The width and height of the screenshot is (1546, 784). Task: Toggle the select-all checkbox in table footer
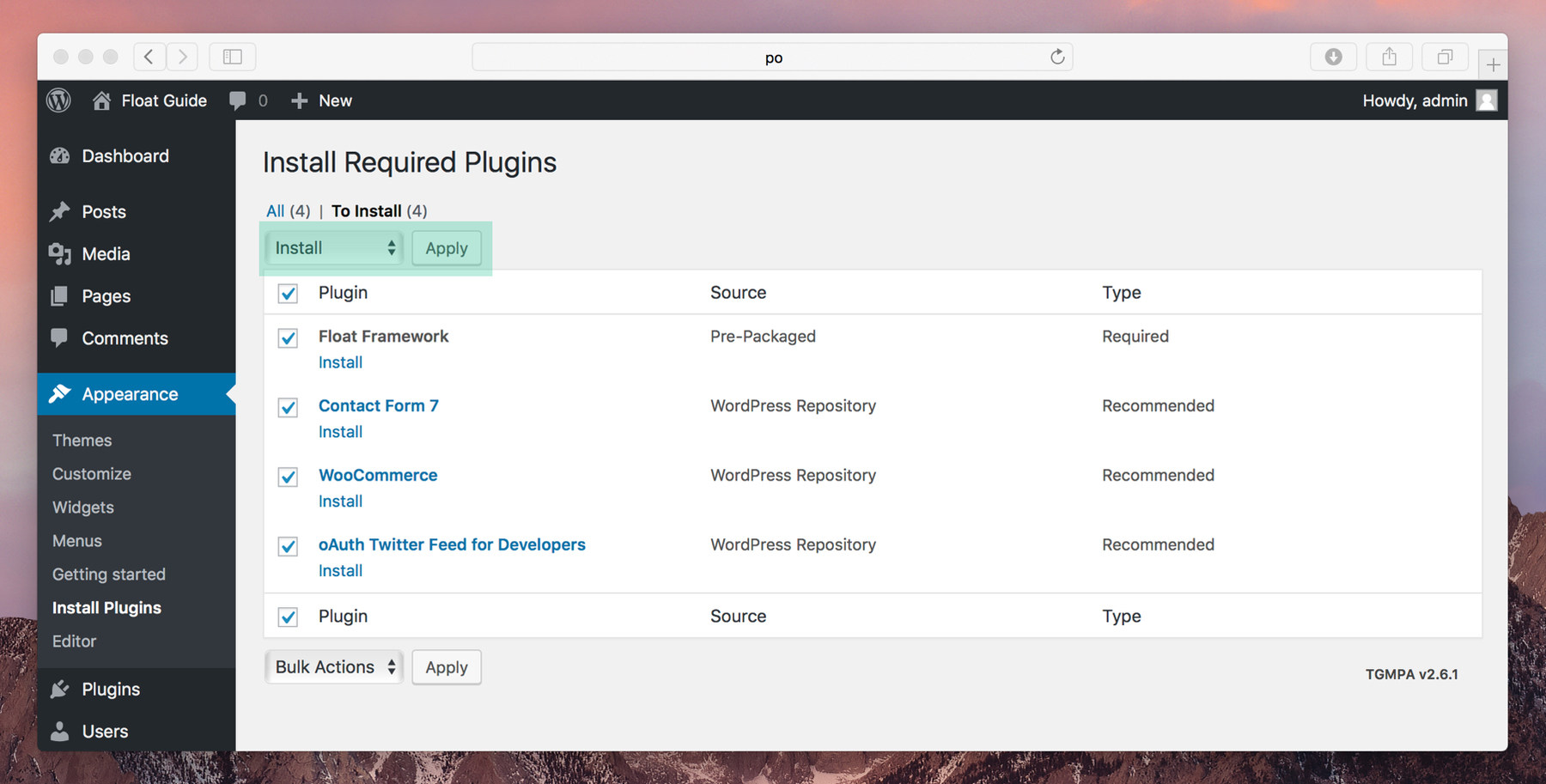(x=288, y=617)
